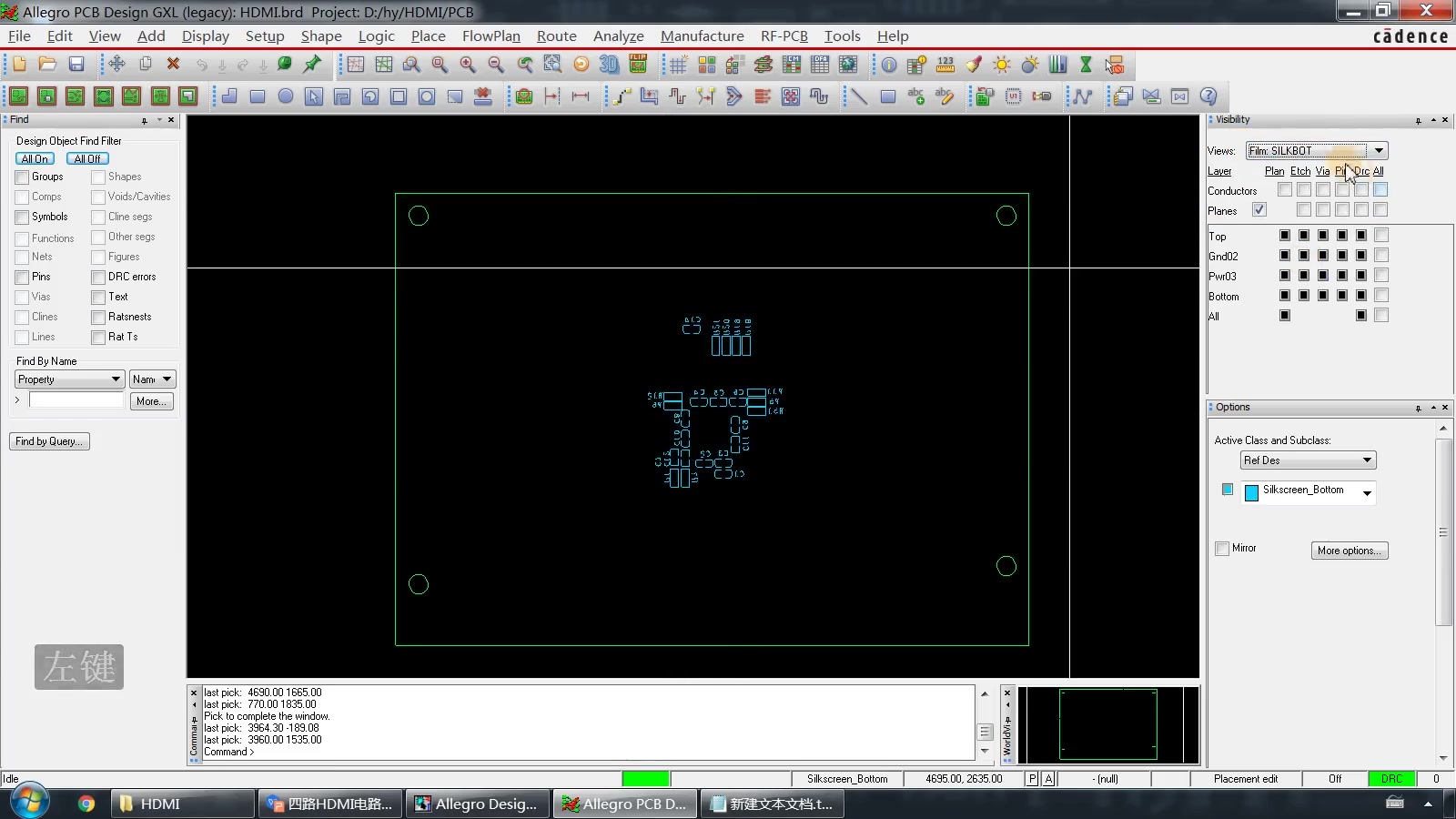The height and width of the screenshot is (819, 1456).
Task: Click the Etch column header link
Action: (x=1300, y=171)
